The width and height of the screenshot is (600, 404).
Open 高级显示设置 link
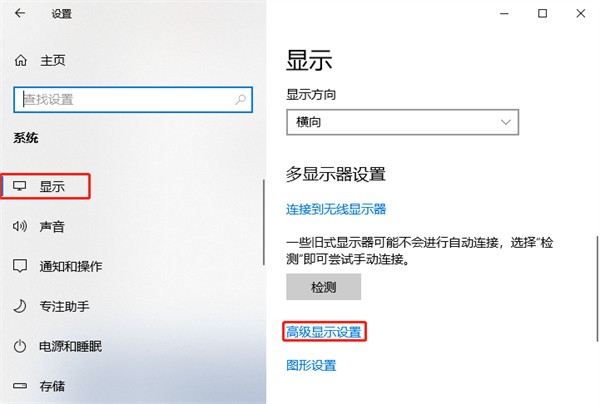point(324,332)
